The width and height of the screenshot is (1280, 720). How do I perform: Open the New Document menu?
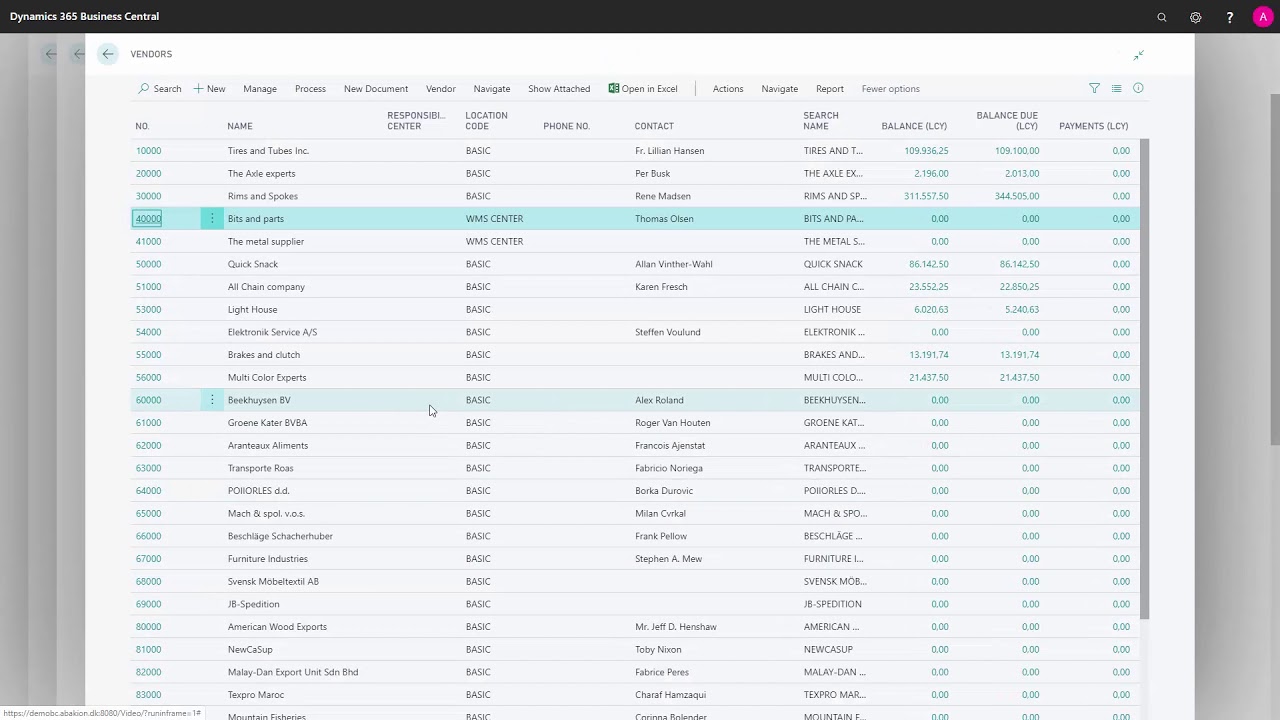click(376, 89)
